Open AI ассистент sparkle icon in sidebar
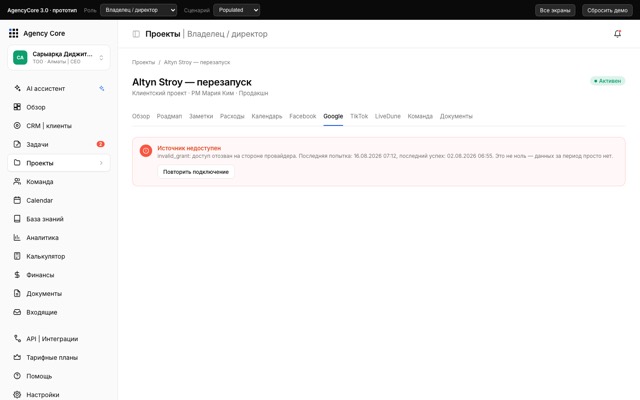Viewport: 640px width, 400px height. [x=17, y=88]
